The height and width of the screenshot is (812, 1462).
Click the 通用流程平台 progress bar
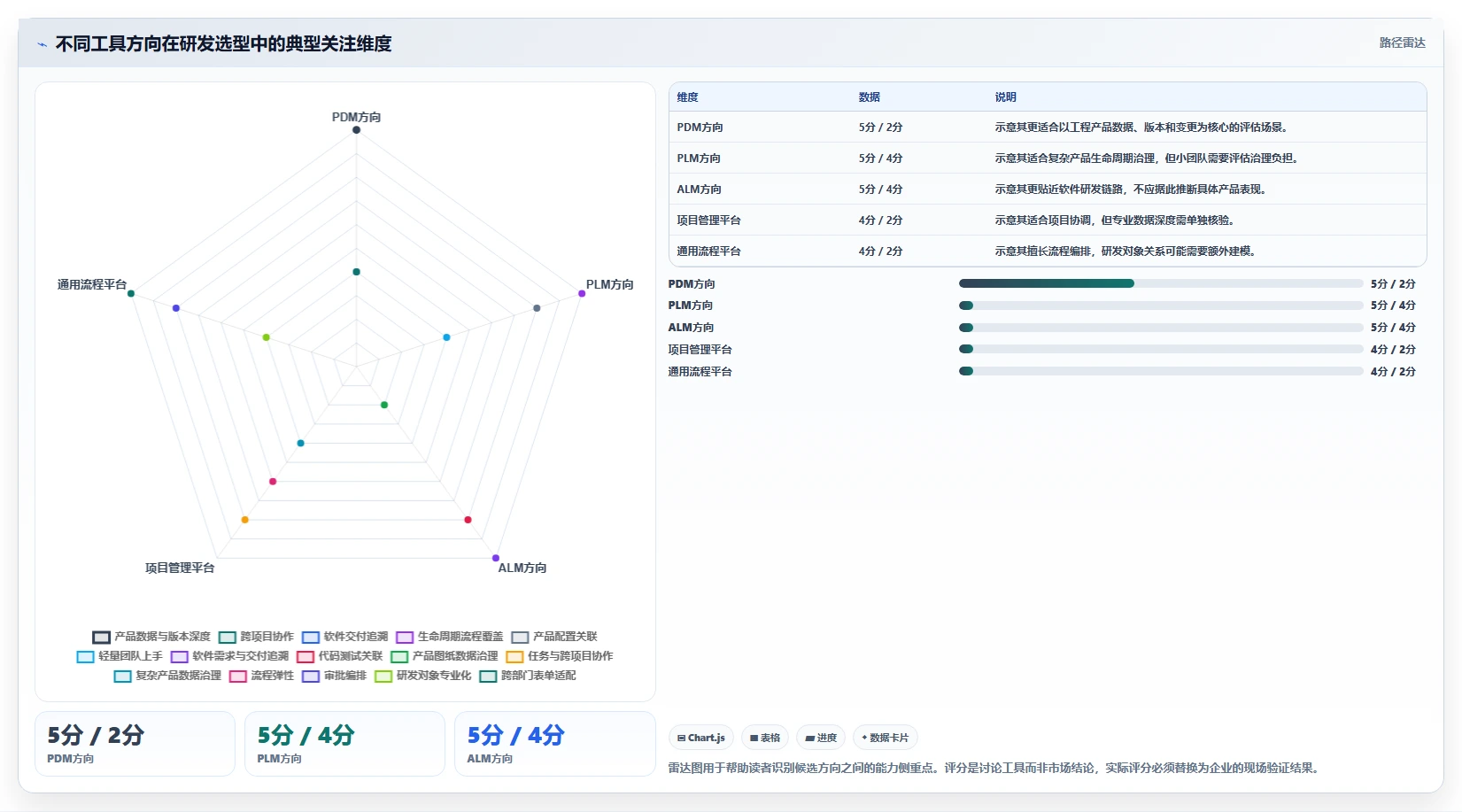1160,371
